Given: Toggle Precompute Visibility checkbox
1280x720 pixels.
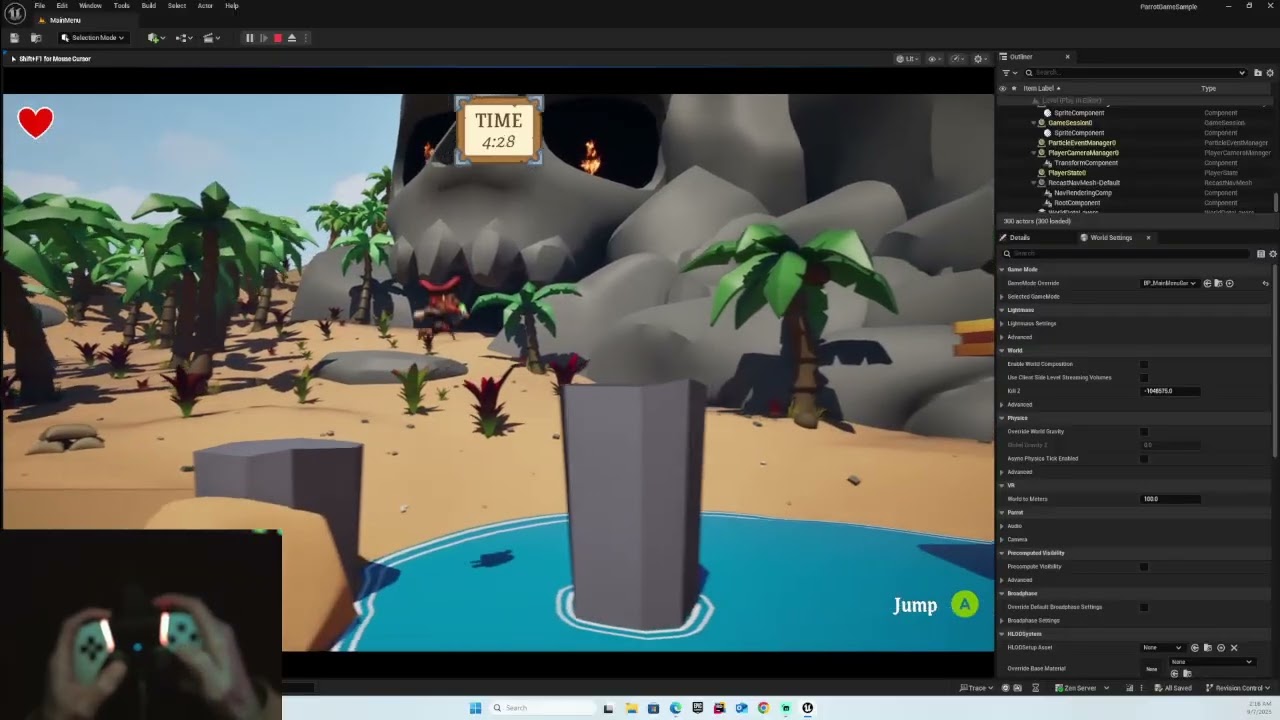Looking at the screenshot, I should pos(1144,567).
